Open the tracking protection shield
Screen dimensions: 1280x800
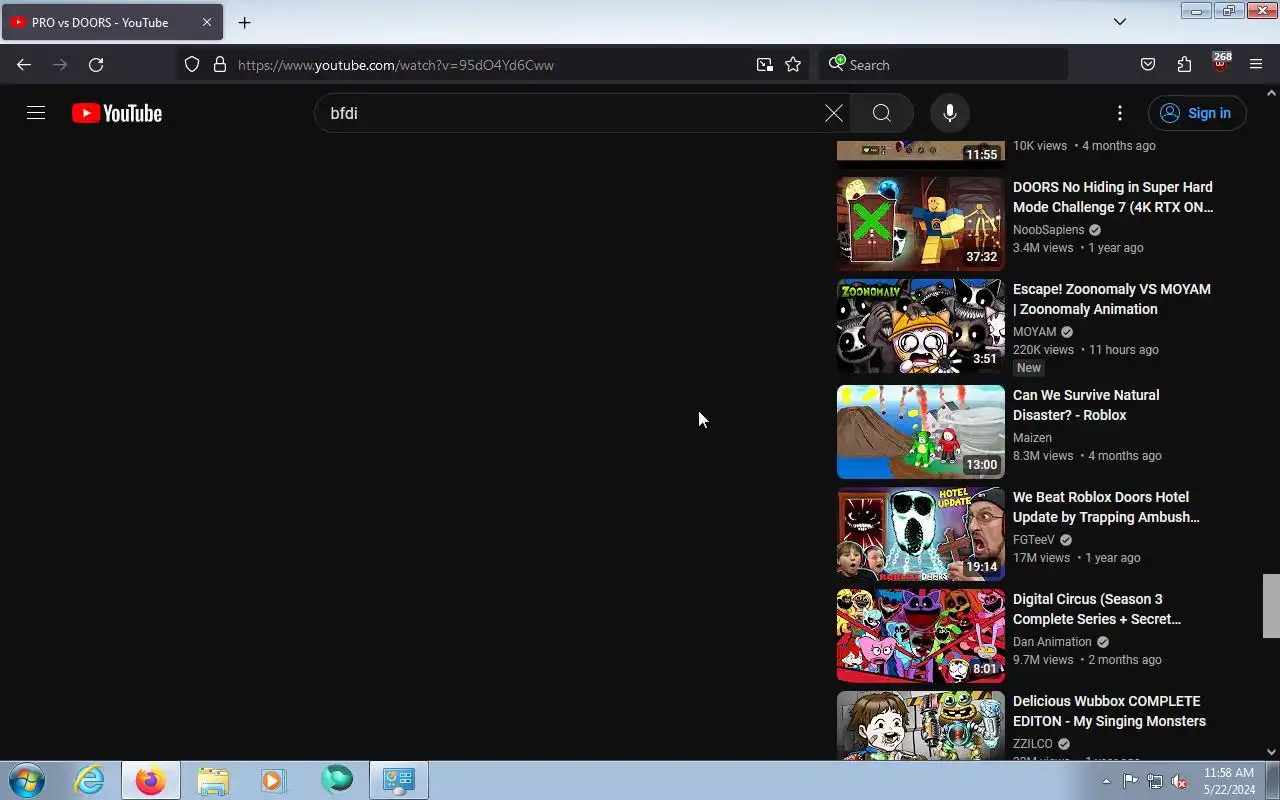[192, 65]
